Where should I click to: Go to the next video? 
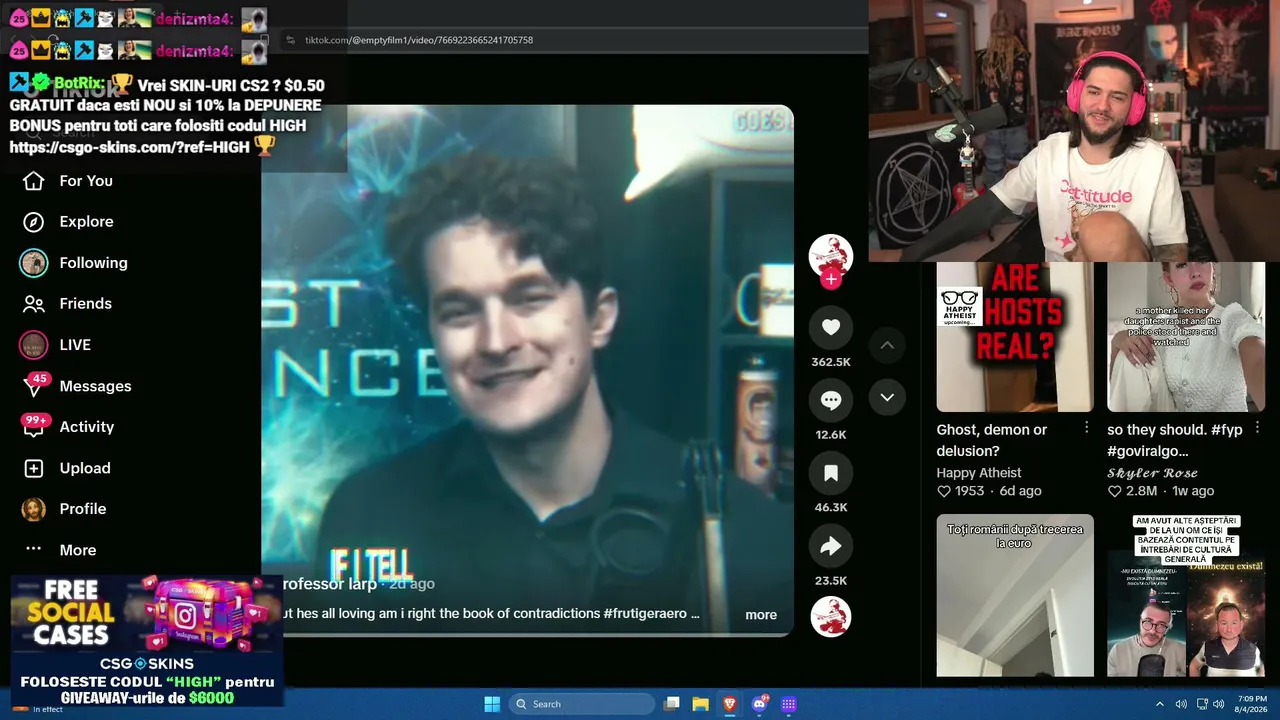[x=887, y=397]
